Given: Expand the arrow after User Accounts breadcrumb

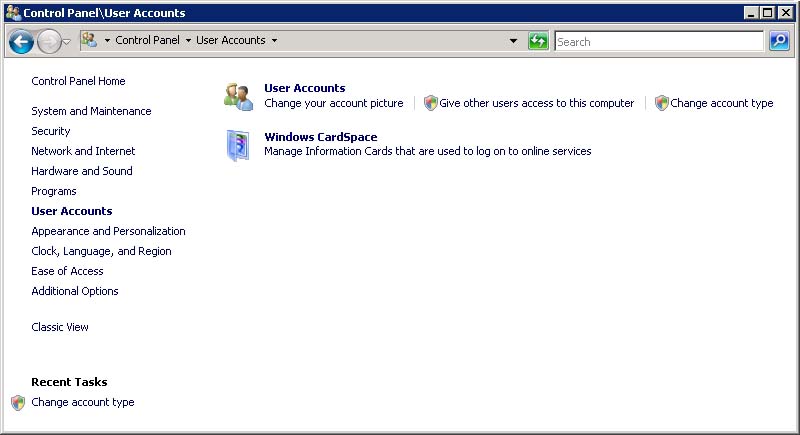Looking at the screenshot, I should (274, 40).
